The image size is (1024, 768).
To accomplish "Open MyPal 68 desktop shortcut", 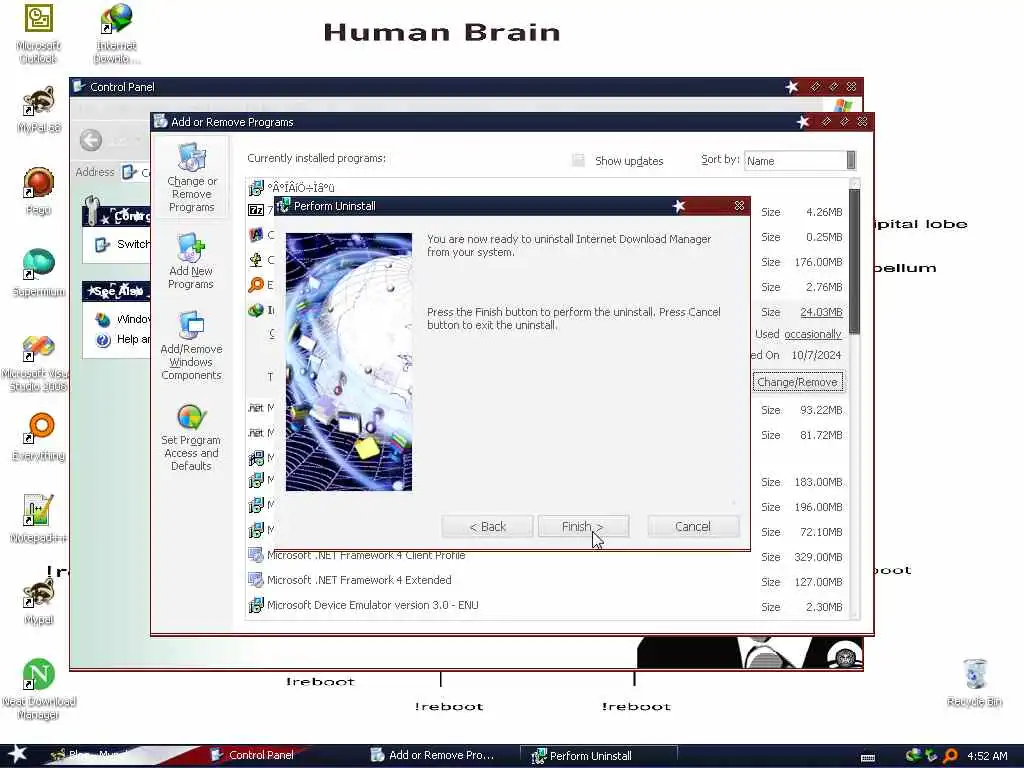I will tap(39, 110).
